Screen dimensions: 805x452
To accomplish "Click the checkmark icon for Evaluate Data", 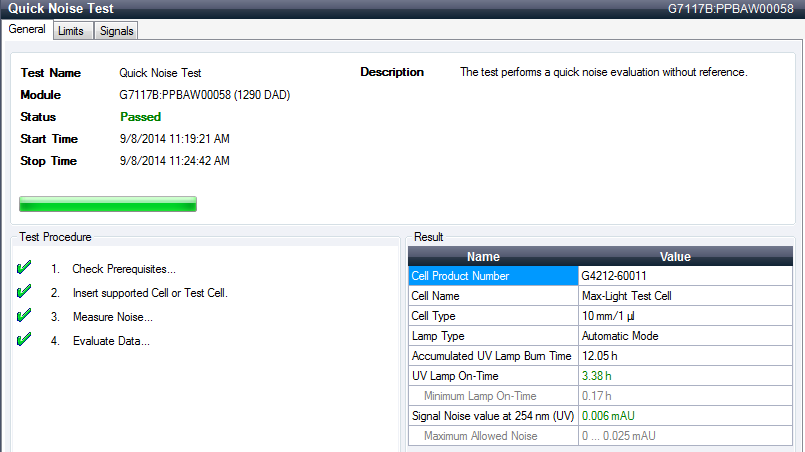I will tap(25, 341).
